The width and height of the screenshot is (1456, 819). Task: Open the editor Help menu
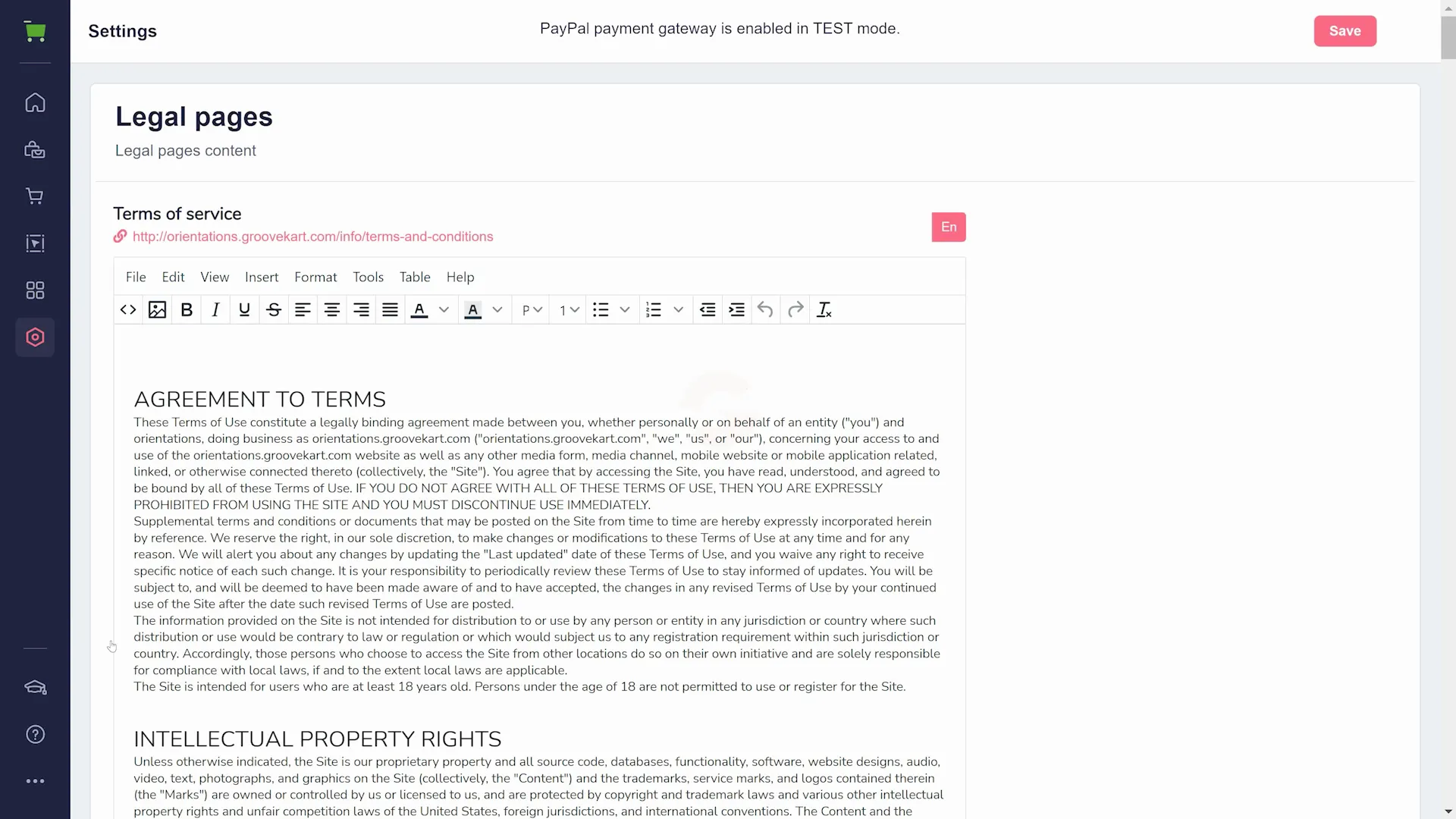click(x=460, y=277)
